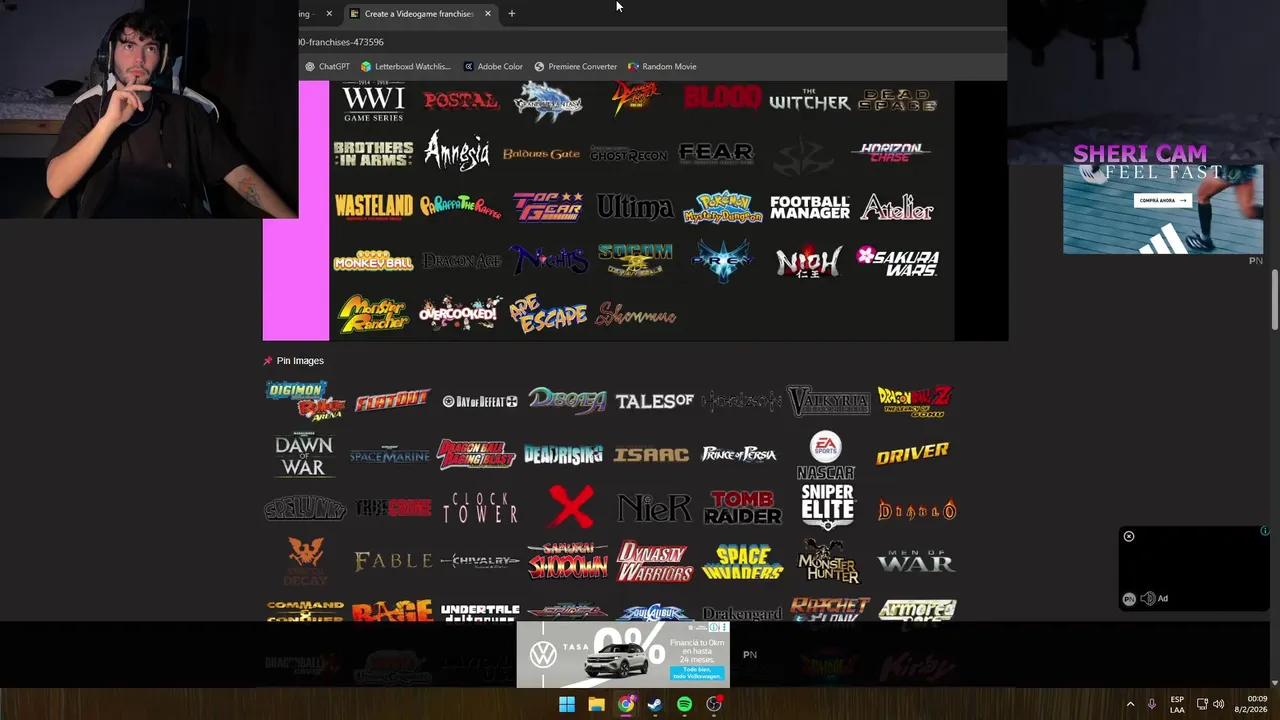Click the red X image
The height and width of the screenshot is (720, 1280).
coord(571,507)
